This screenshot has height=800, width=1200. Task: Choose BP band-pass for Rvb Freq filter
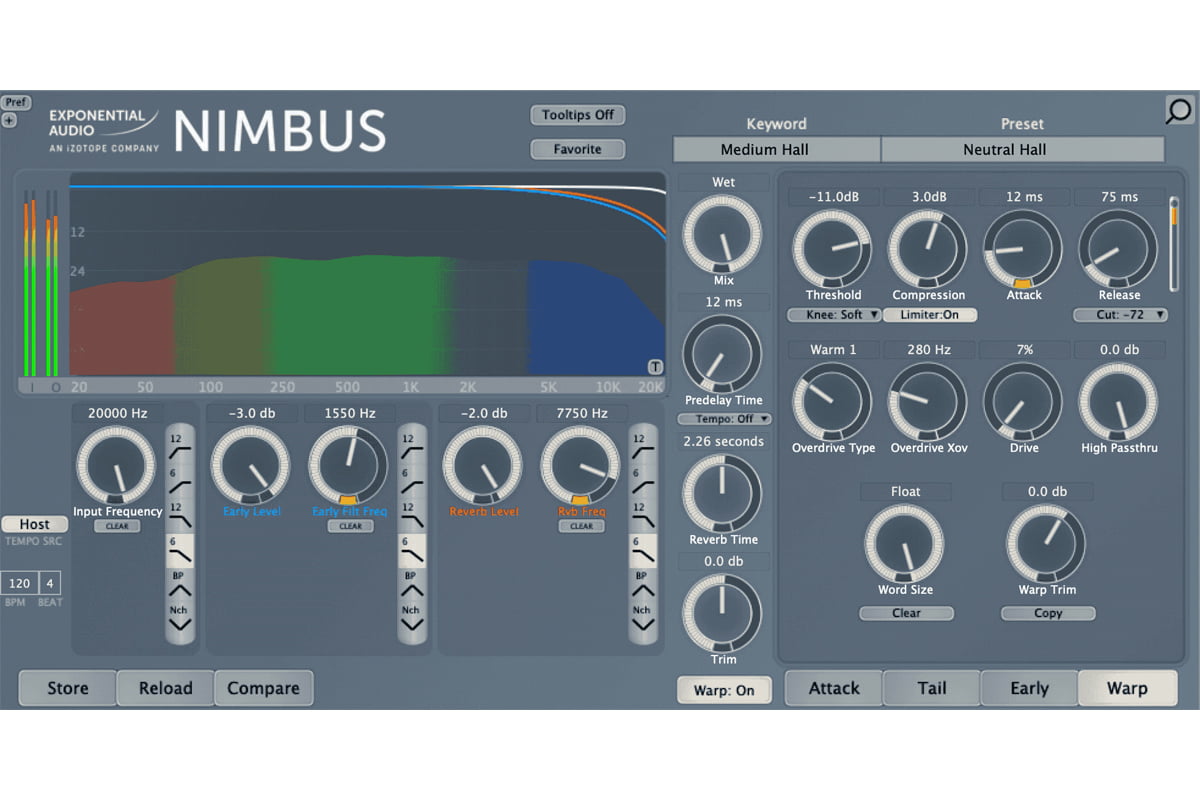644,585
